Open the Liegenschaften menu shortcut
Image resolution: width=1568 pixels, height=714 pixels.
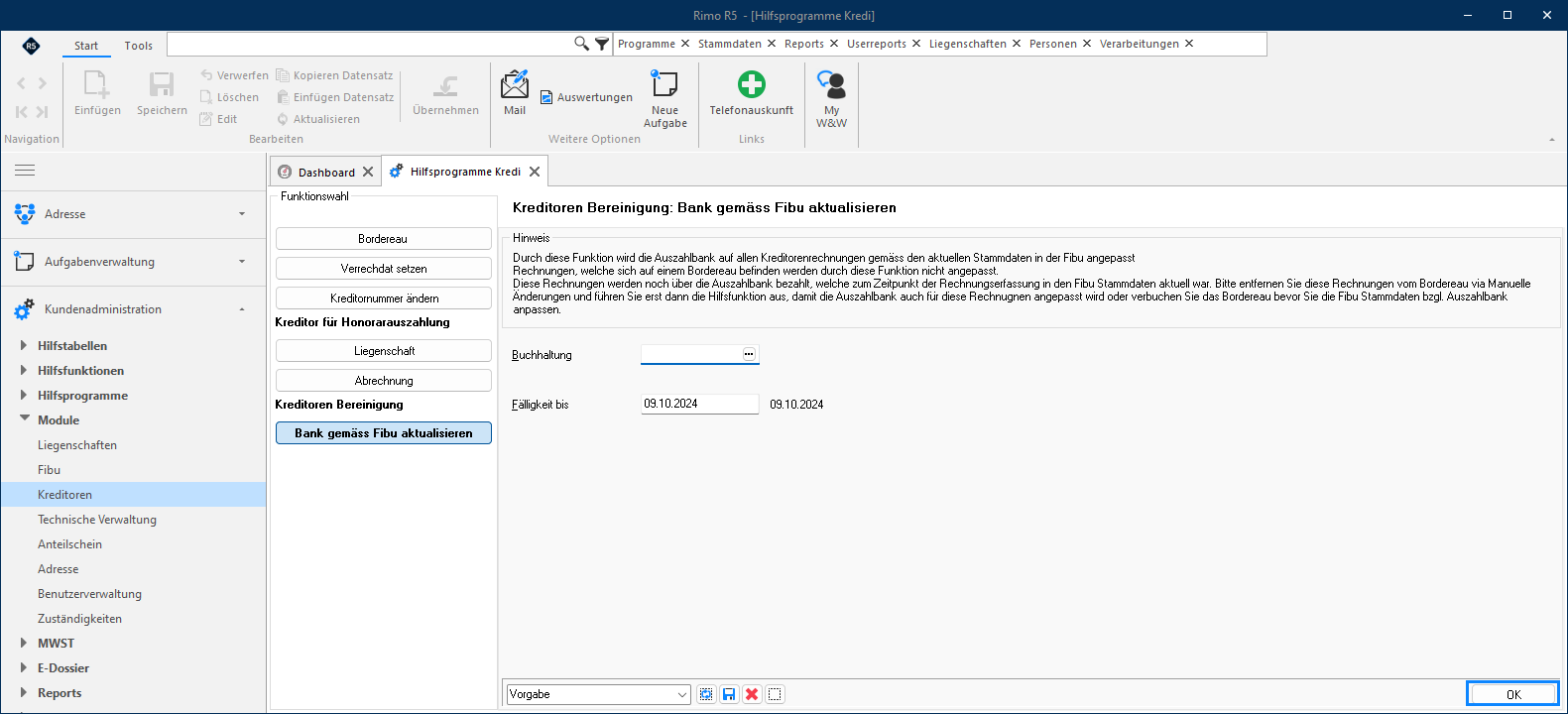tap(967, 44)
